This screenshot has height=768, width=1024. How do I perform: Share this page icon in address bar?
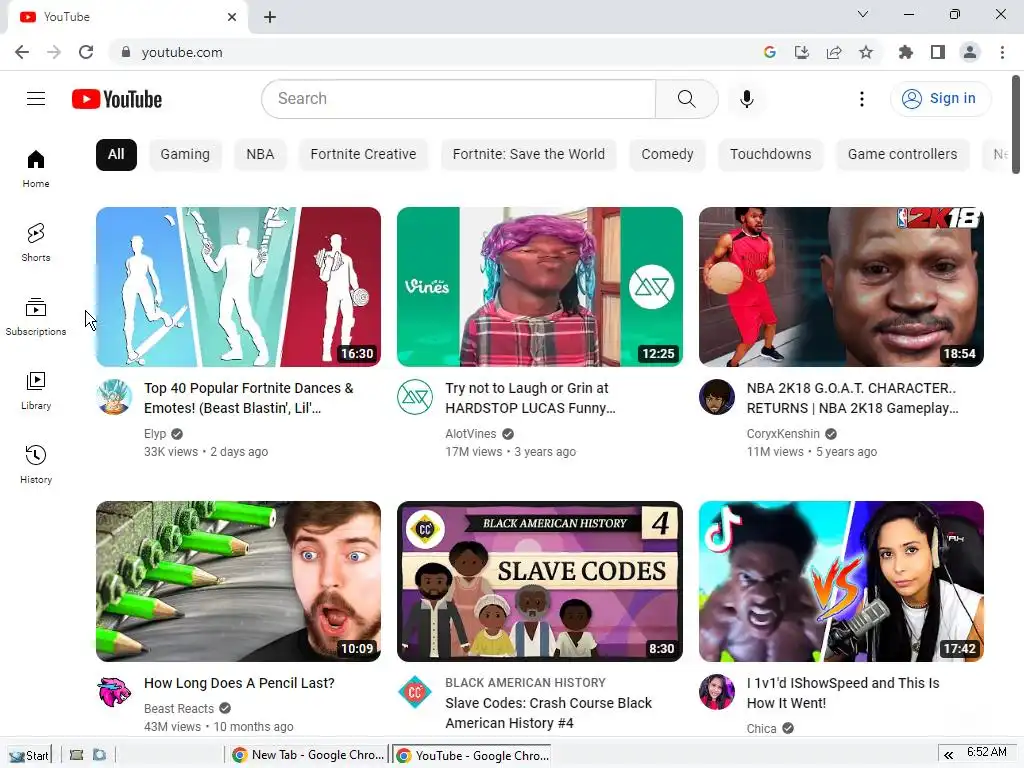pyautogui.click(x=833, y=52)
